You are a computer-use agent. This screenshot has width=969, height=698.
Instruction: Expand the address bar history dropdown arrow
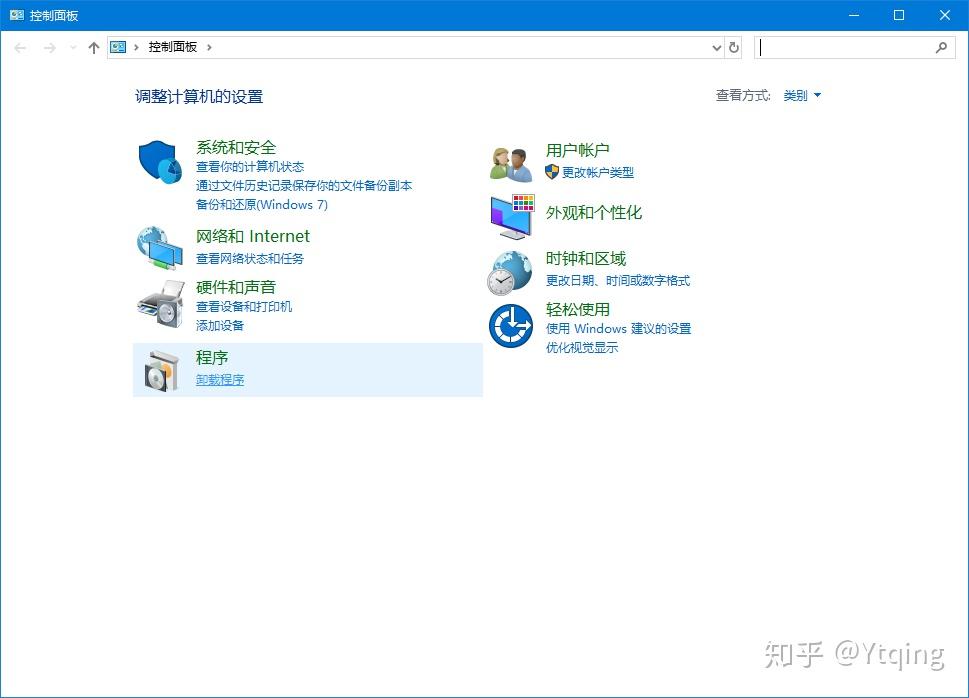717,48
